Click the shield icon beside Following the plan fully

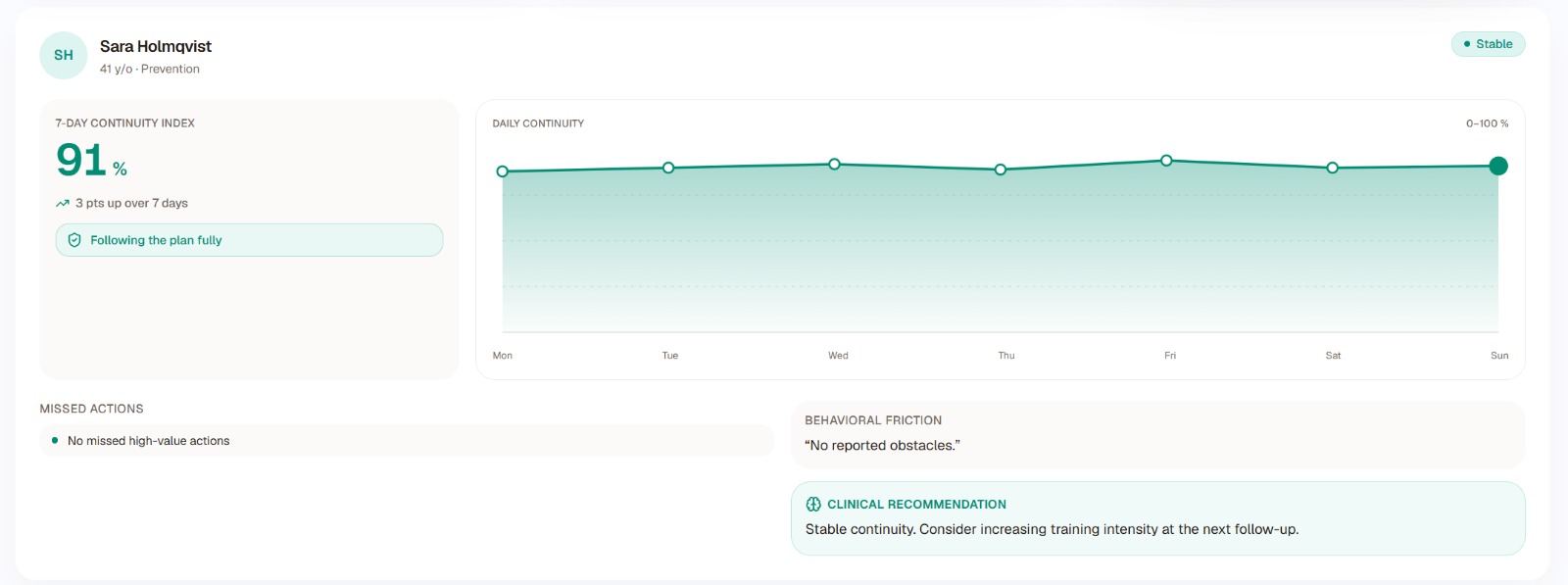point(74,240)
